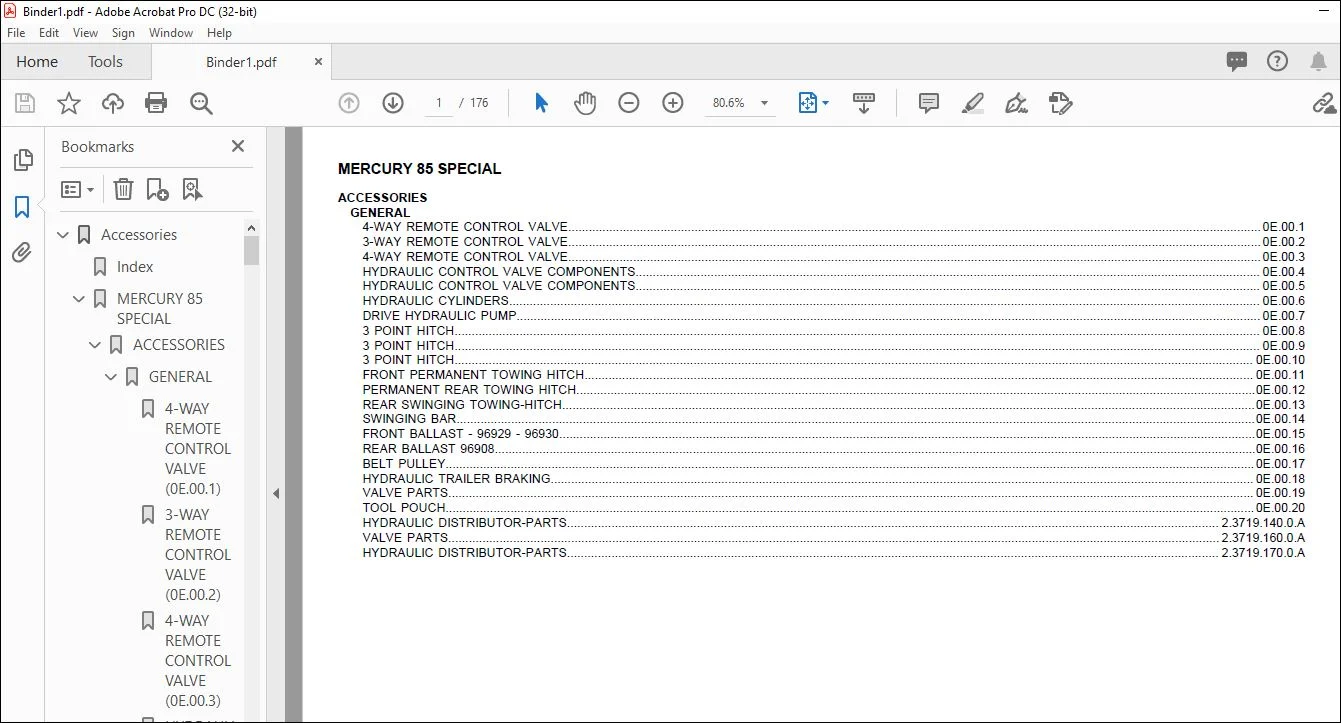Image resolution: width=1341 pixels, height=723 pixels.
Task: Share a link to the file
Action: point(1324,103)
